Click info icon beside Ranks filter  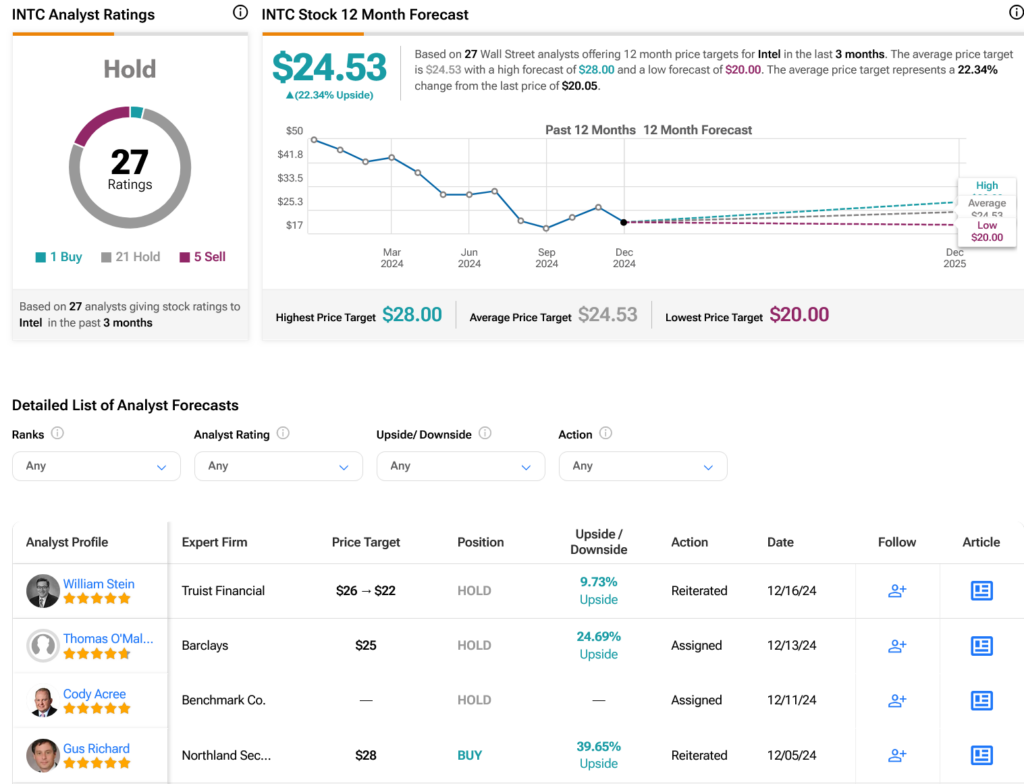[57, 434]
